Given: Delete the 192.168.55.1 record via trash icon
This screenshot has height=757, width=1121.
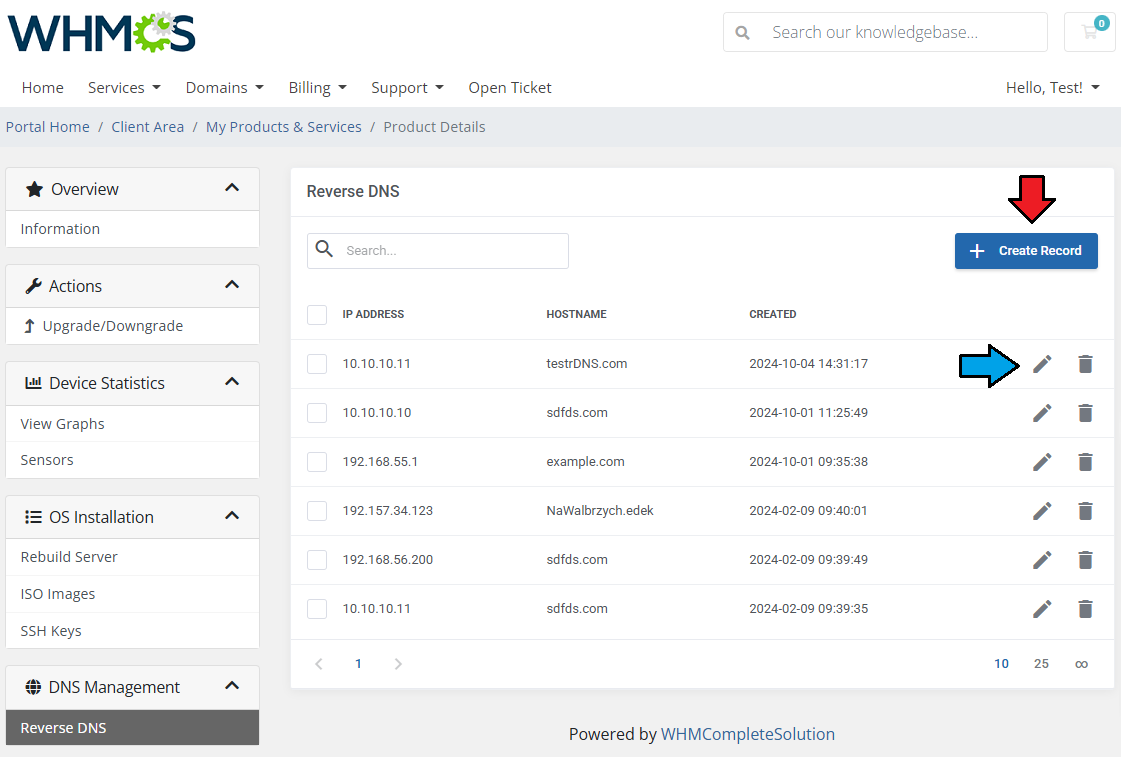Looking at the screenshot, I should (x=1085, y=462).
